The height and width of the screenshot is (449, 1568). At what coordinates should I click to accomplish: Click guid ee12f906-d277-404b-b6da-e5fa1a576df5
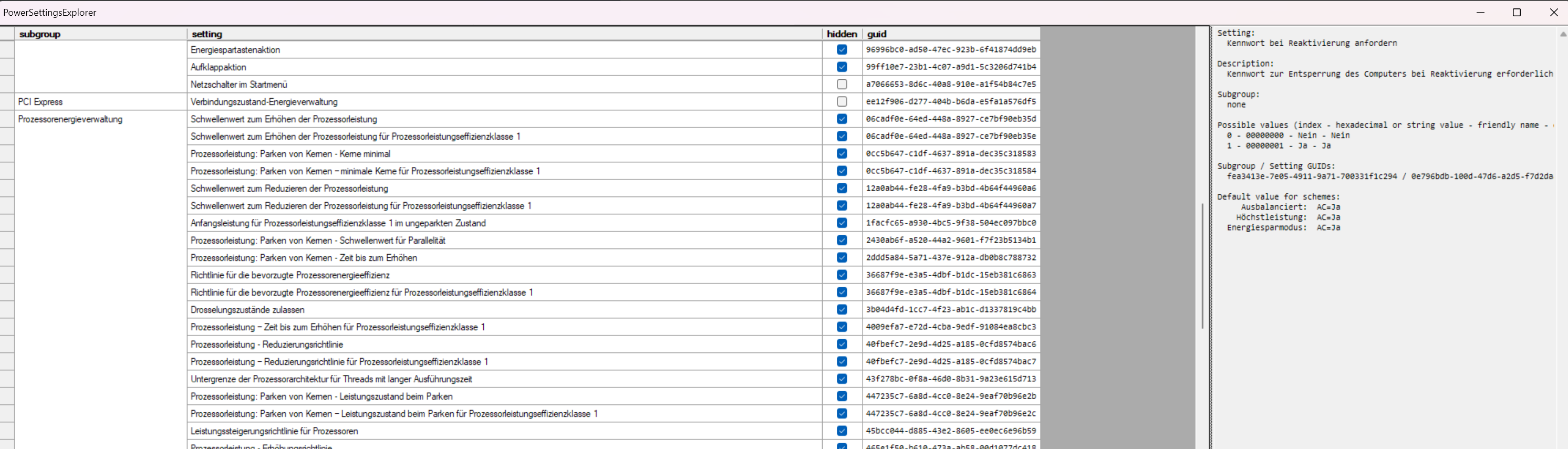pyautogui.click(x=951, y=101)
